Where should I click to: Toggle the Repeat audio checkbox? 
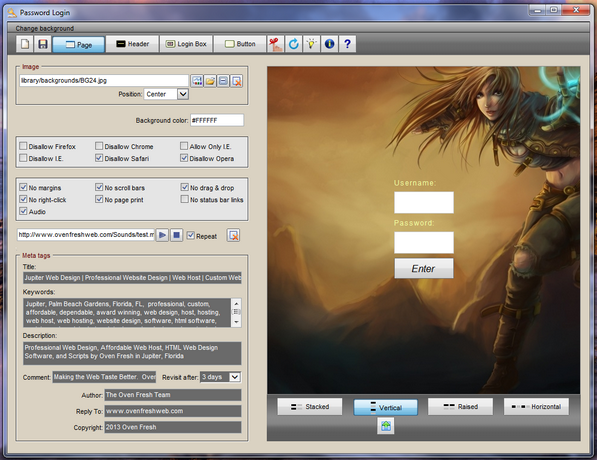(x=190, y=236)
